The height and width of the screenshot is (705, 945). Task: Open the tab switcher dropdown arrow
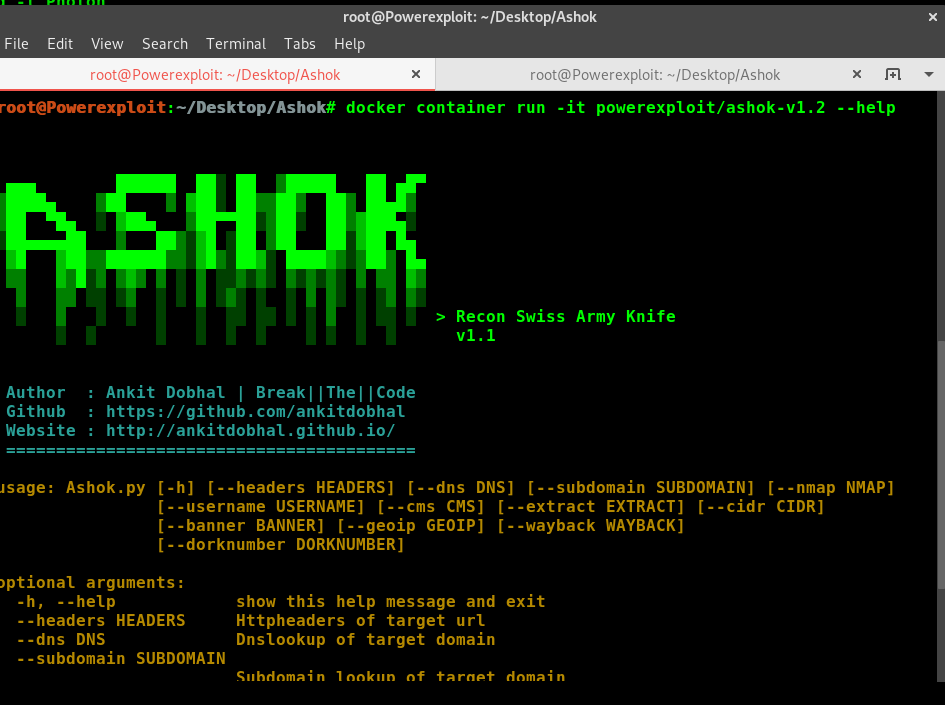click(928, 74)
